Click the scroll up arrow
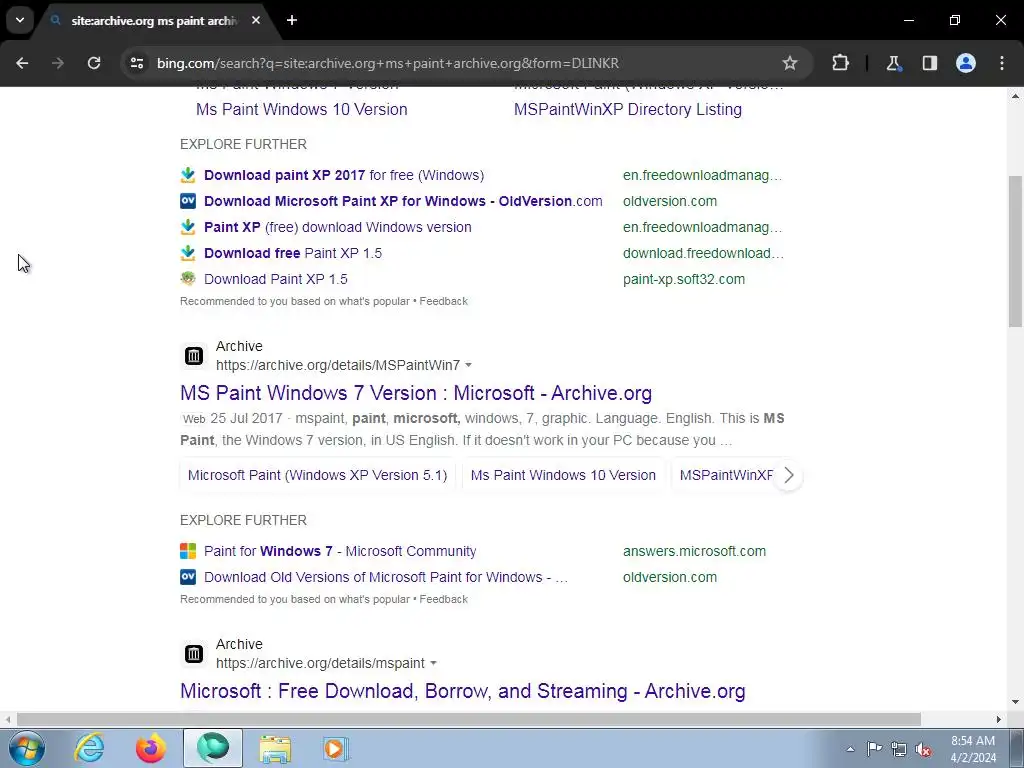Screen dimensions: 1024x768 click(x=1015, y=96)
